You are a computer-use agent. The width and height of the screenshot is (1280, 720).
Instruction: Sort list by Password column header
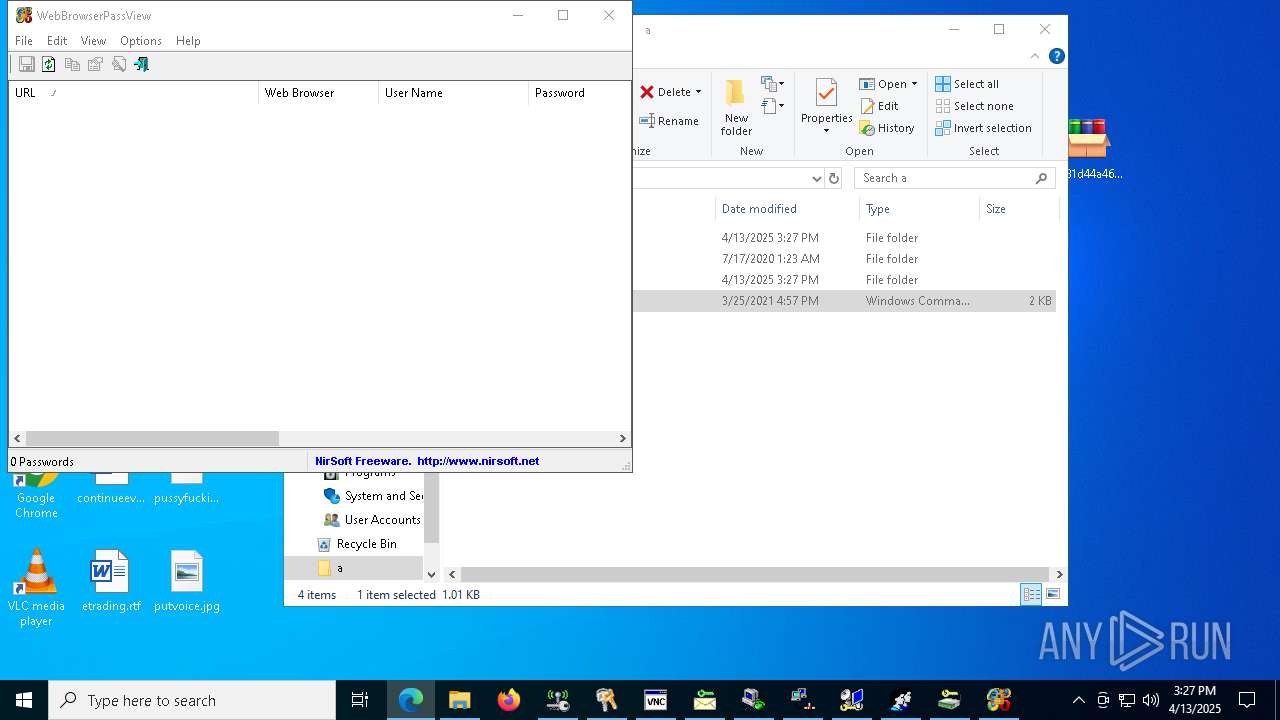[579, 93]
